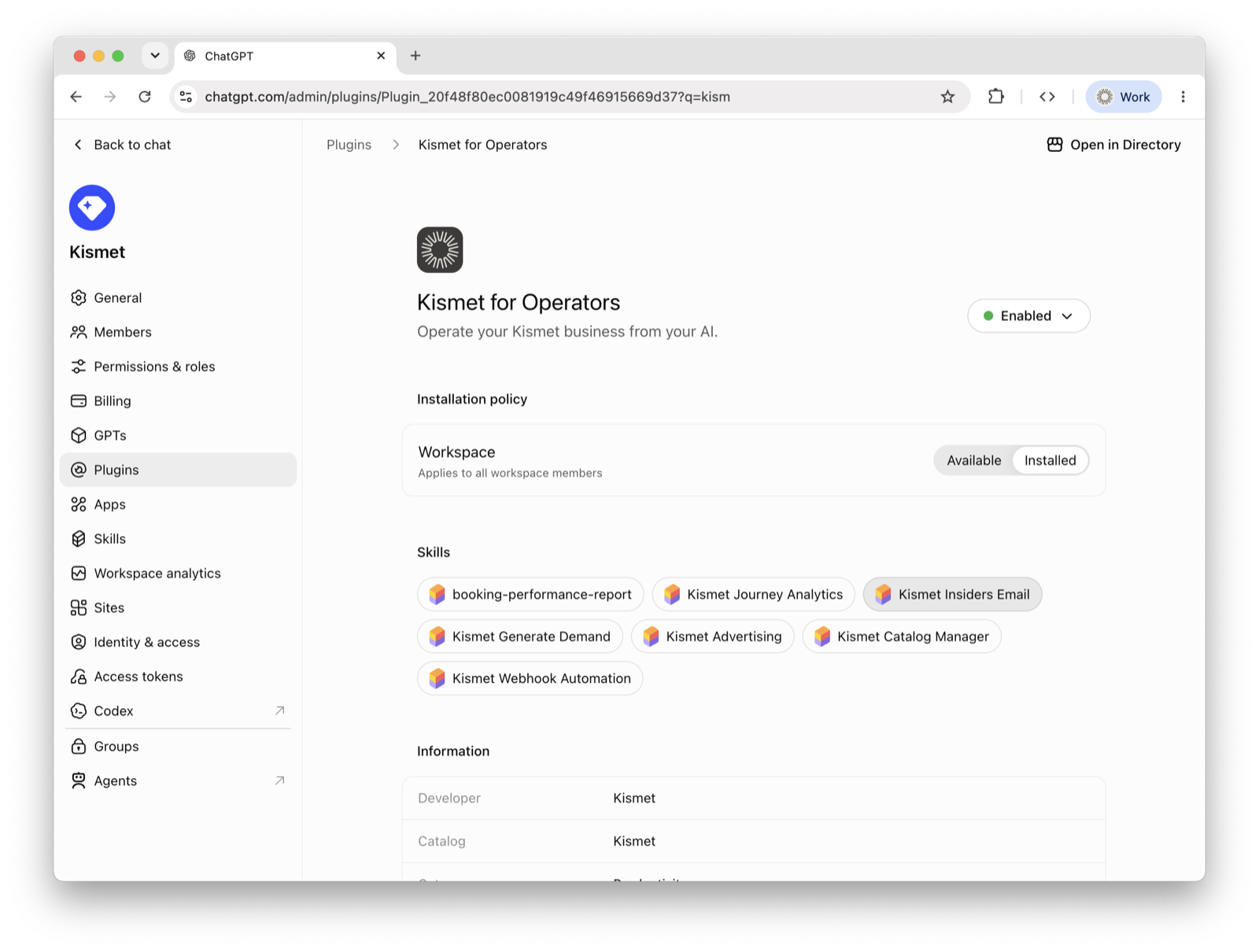The width and height of the screenshot is (1259, 952).
Task: Open Agents external link arrow
Action: tap(279, 780)
